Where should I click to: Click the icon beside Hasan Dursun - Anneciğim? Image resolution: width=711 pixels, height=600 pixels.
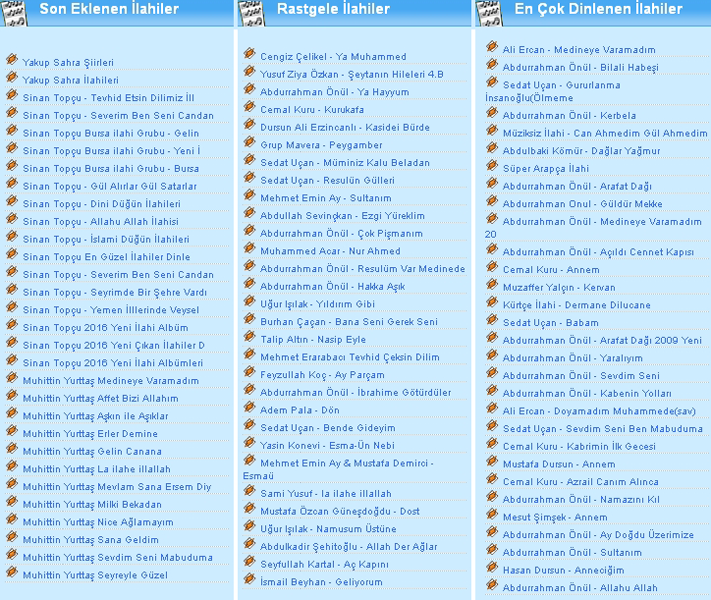492,567
